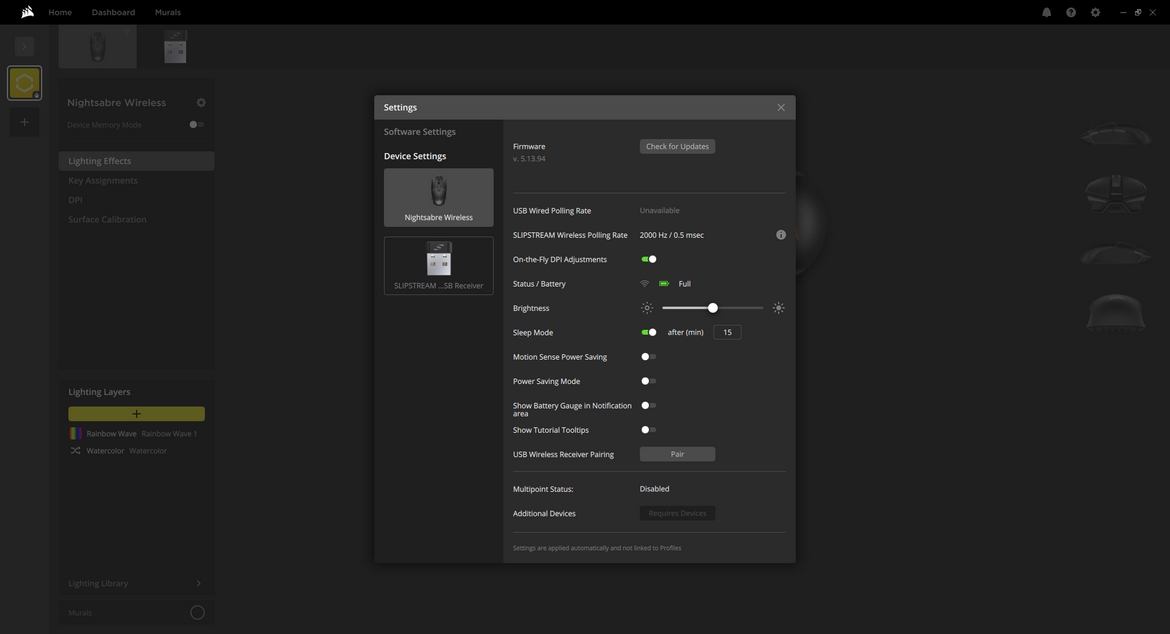Switch to Software Settings section
This screenshot has height=634, width=1170.
click(x=420, y=132)
